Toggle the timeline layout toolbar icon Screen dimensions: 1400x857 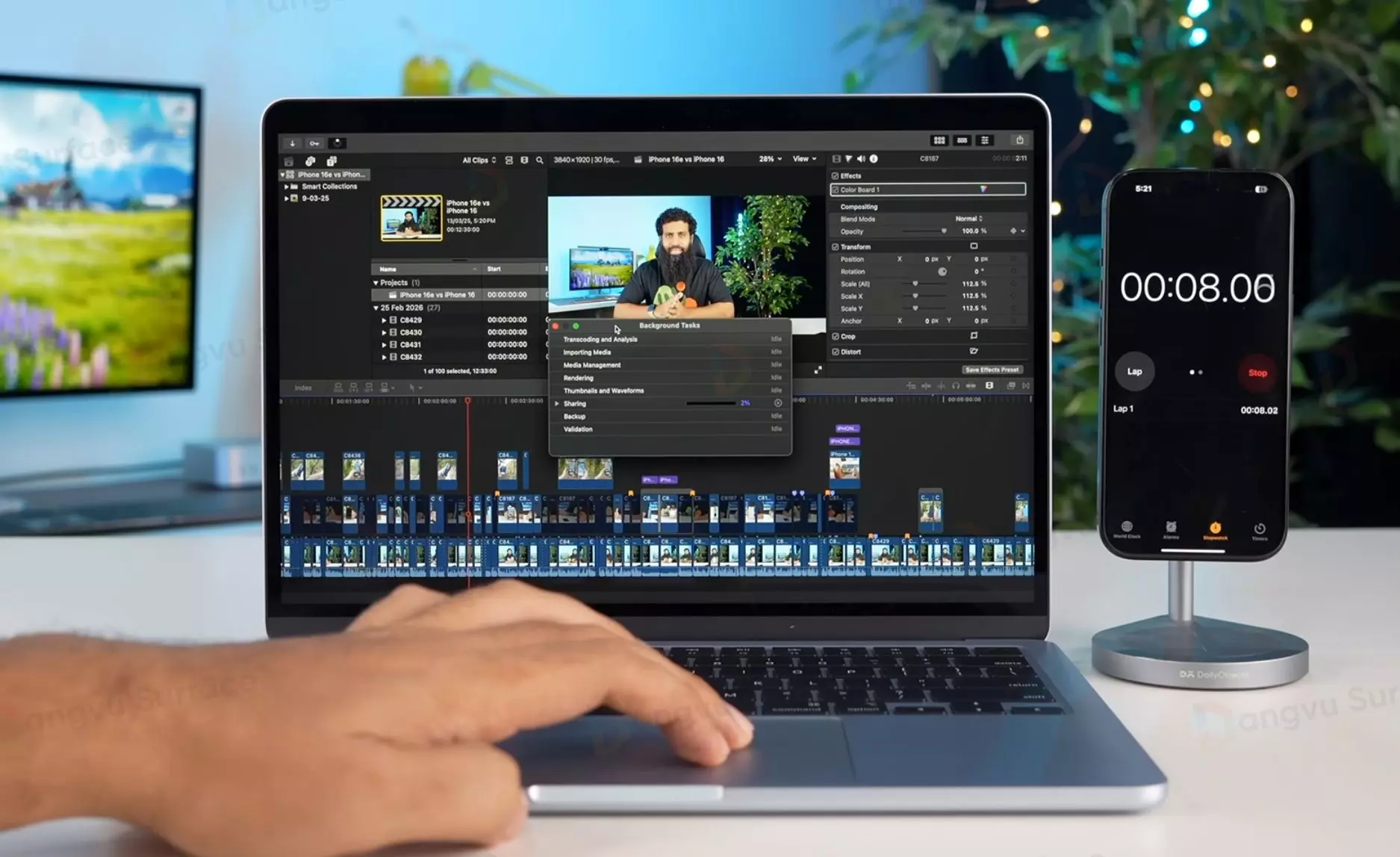pyautogui.click(x=962, y=140)
